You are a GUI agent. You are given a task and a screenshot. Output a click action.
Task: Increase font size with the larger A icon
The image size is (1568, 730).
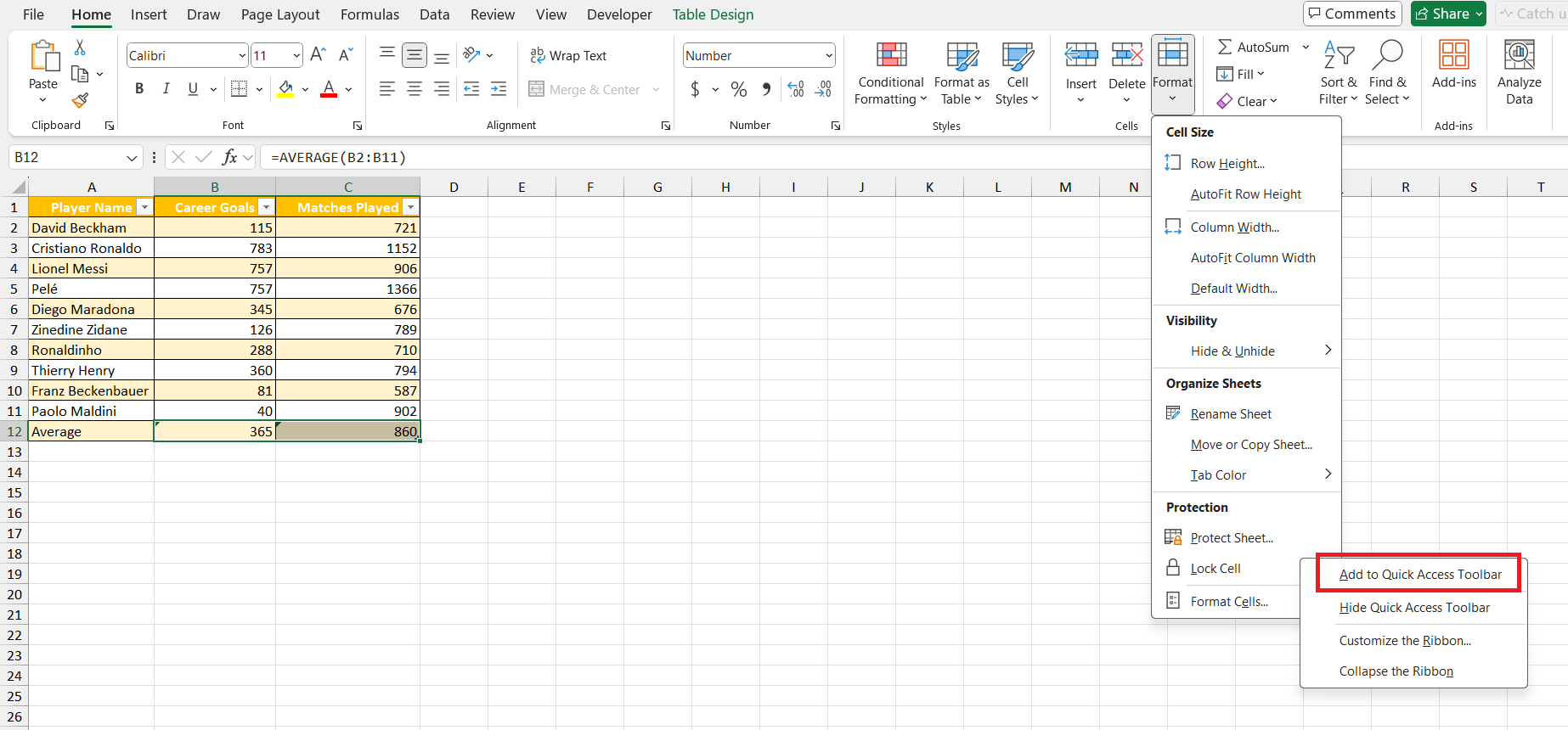(318, 55)
